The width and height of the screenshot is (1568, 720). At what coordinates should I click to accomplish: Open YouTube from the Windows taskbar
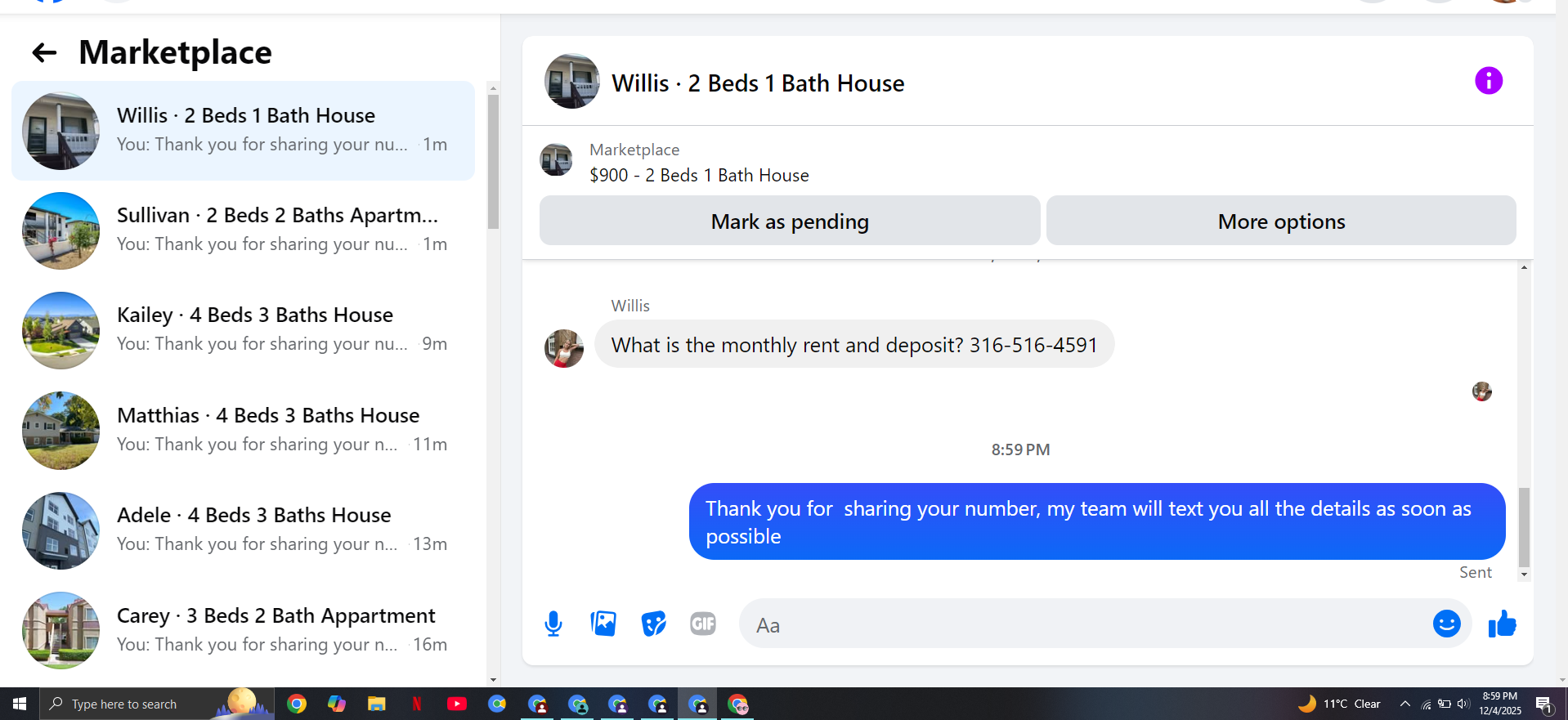pos(457,704)
